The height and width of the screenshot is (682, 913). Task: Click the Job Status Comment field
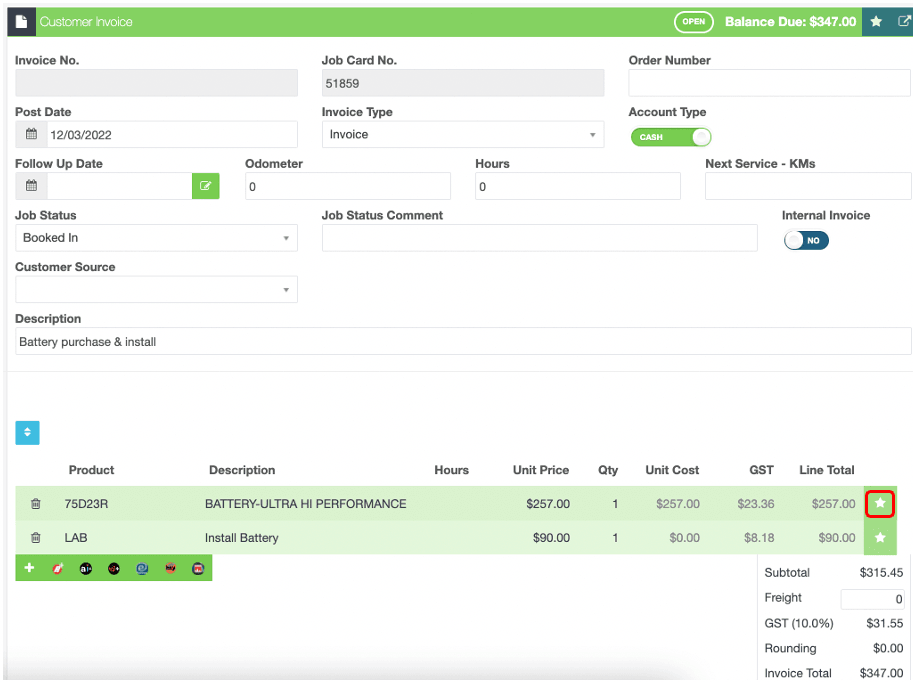[540, 238]
